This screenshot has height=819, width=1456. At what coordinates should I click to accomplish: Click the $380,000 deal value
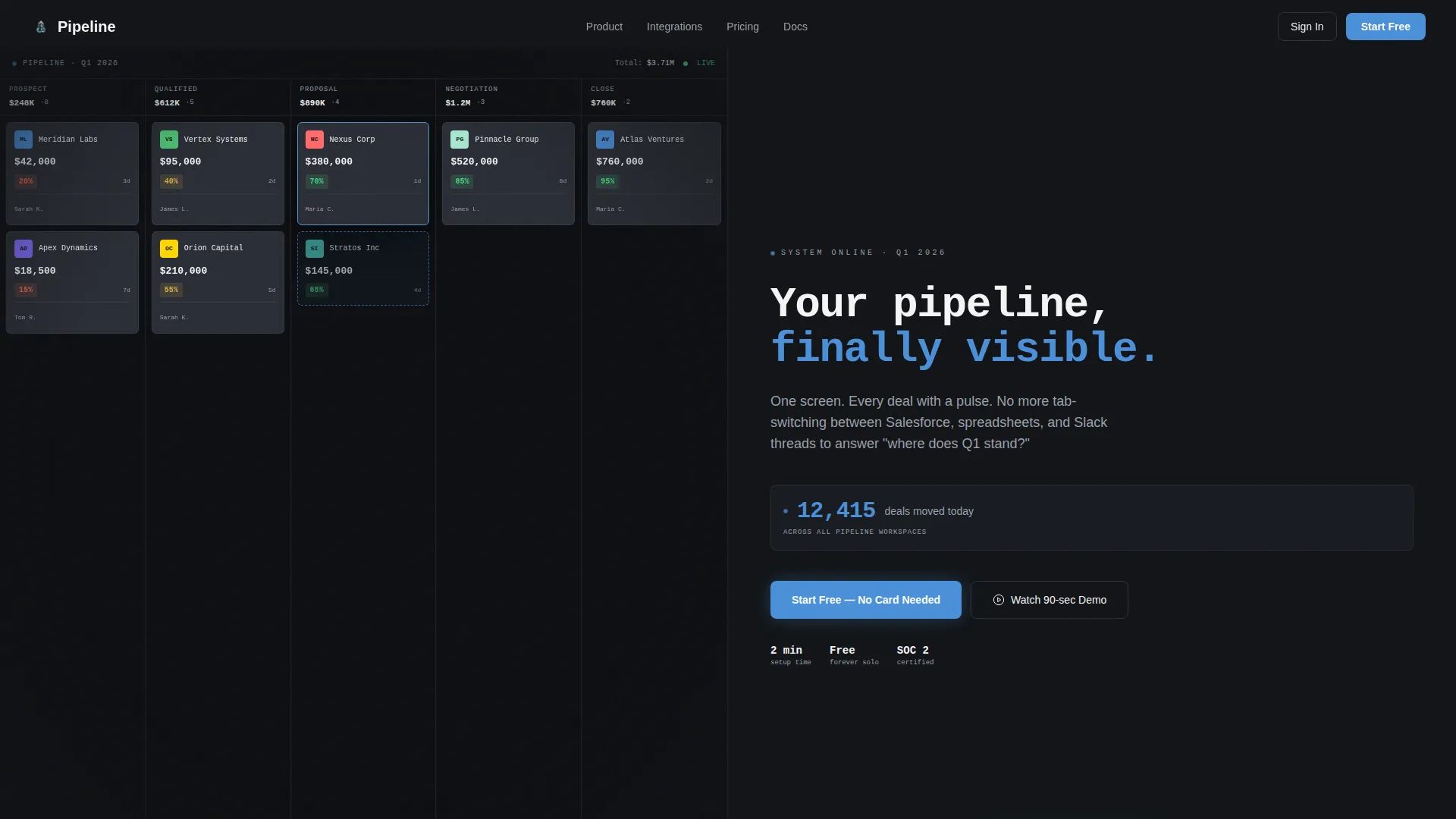(329, 162)
